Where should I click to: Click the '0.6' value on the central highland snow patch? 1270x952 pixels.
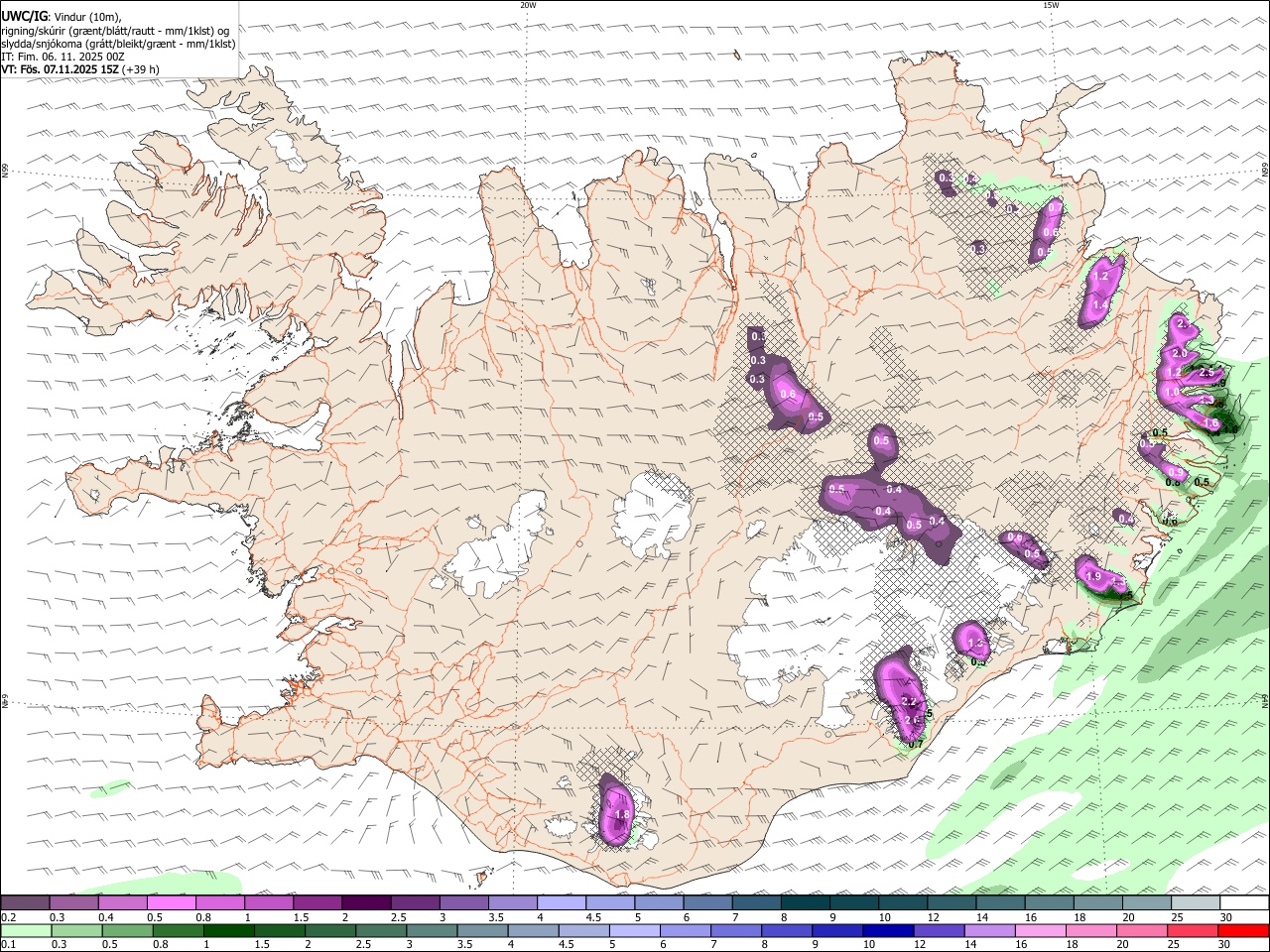click(789, 394)
